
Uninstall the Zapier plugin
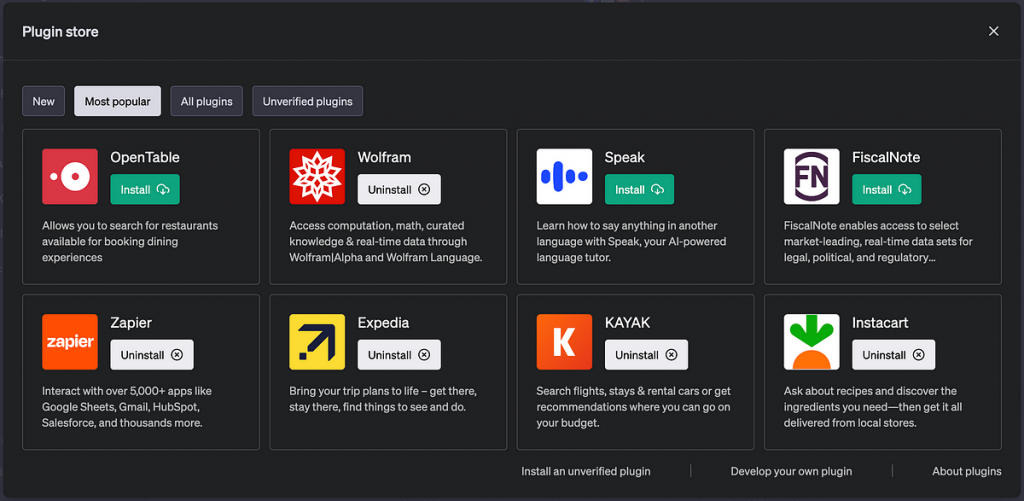(152, 355)
